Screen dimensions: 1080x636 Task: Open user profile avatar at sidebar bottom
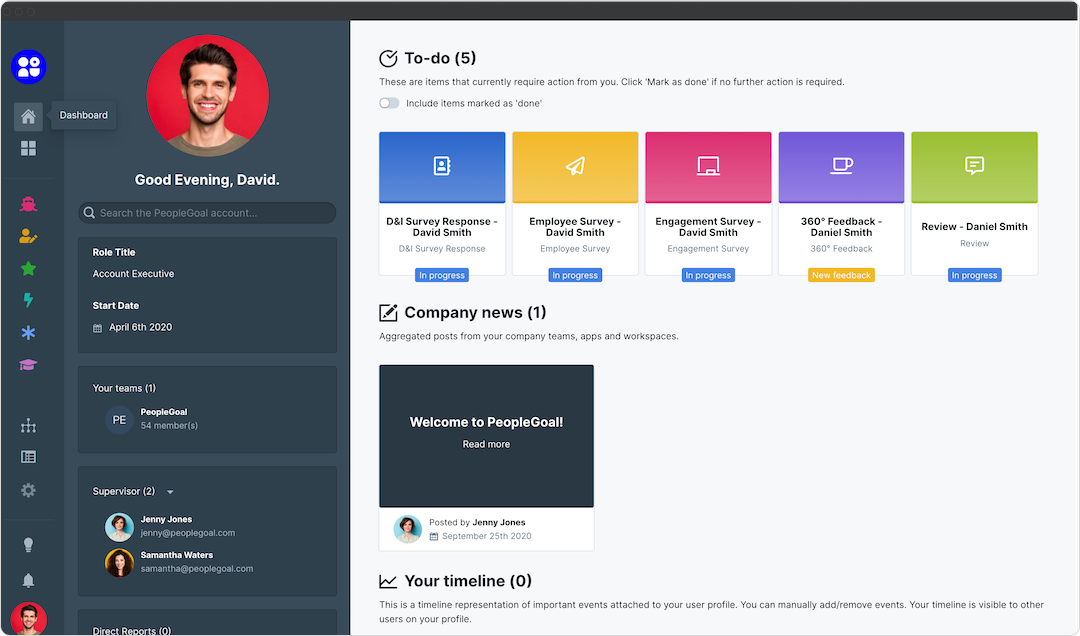click(28, 619)
